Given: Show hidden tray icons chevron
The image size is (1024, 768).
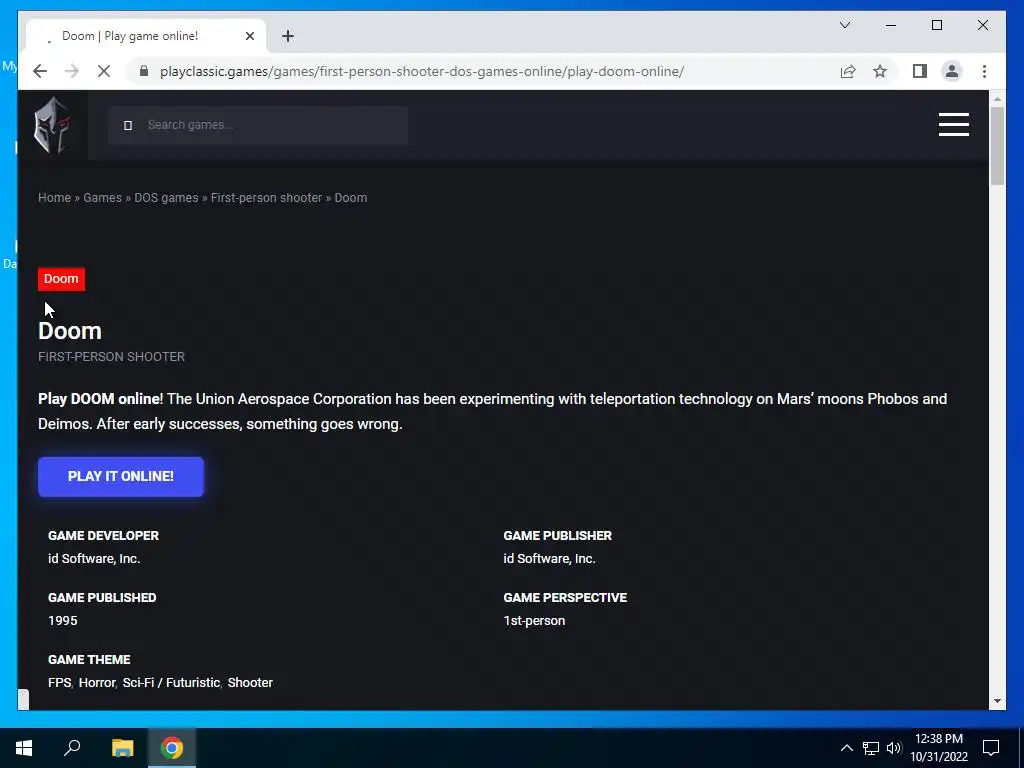Looking at the screenshot, I should tap(846, 748).
